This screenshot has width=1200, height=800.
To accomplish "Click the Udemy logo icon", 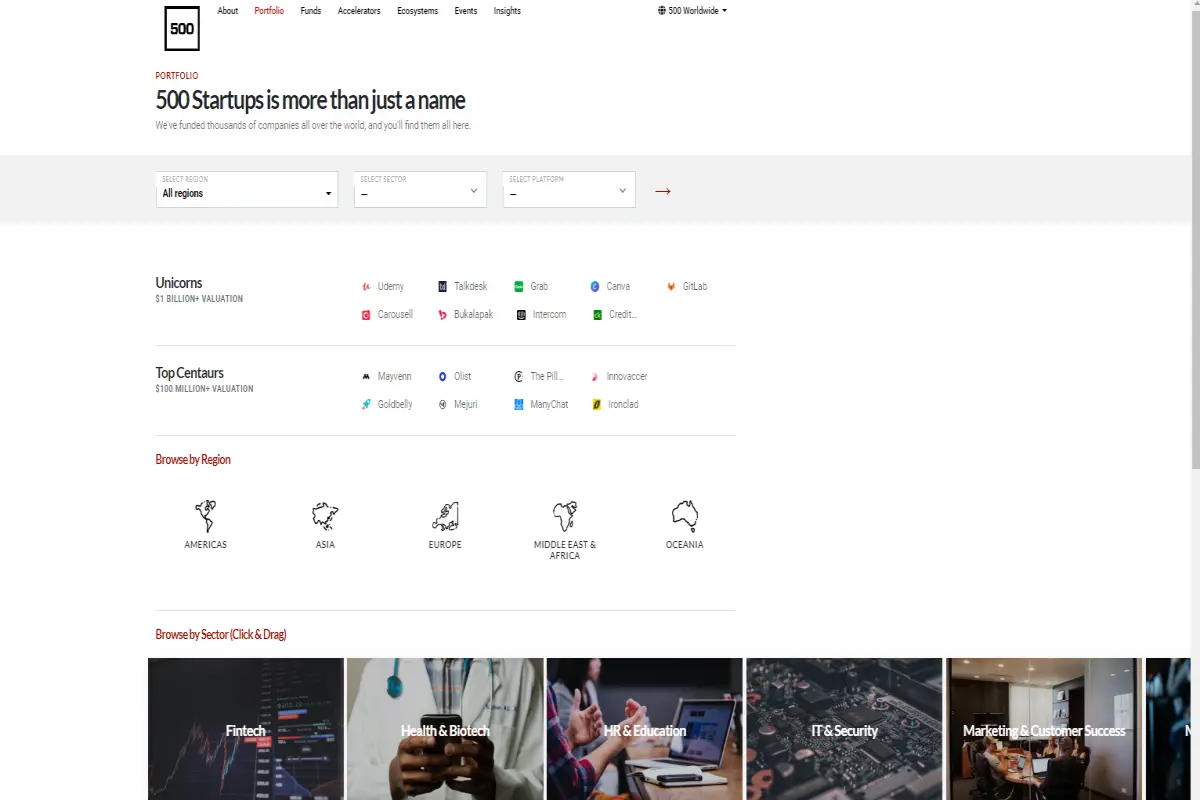I will (366, 287).
